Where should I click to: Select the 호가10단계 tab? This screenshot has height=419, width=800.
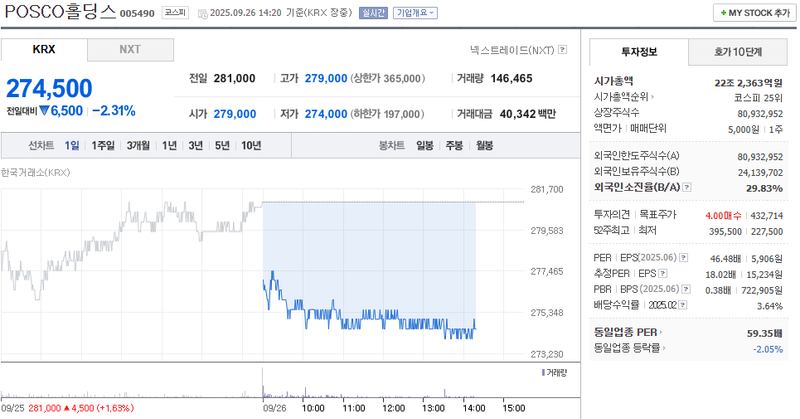point(738,52)
